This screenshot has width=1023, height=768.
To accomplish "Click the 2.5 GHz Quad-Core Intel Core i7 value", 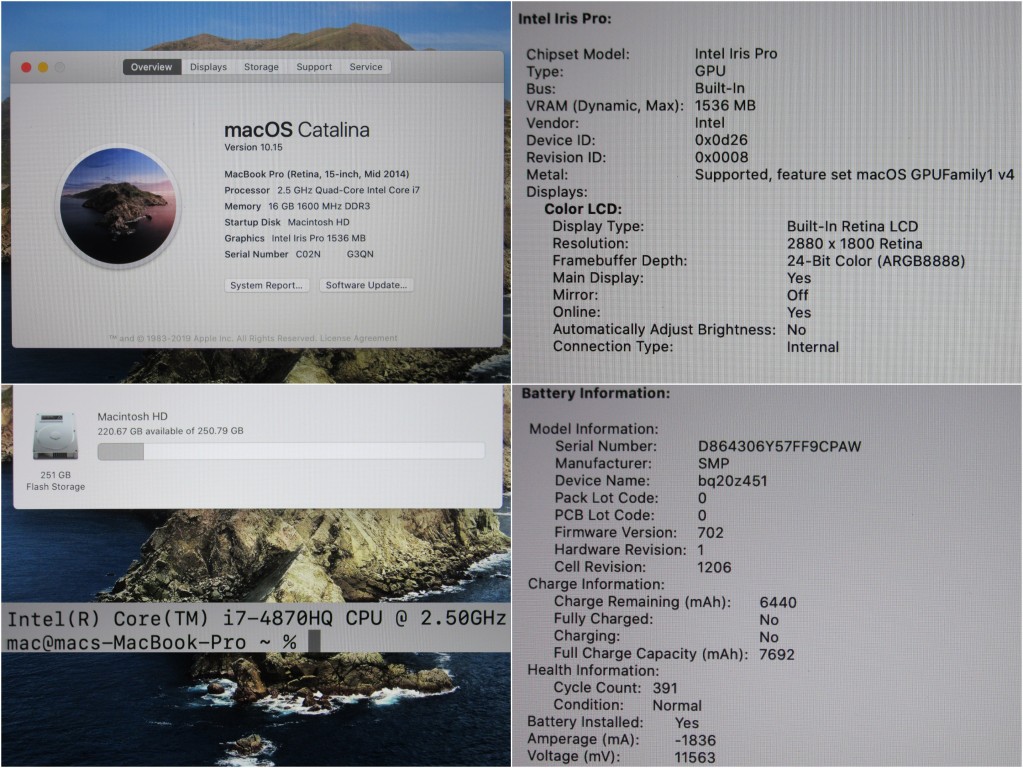I will click(x=348, y=191).
